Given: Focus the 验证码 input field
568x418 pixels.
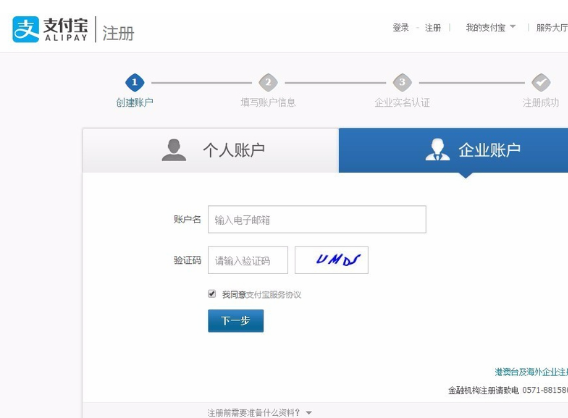Looking at the screenshot, I should [x=248, y=260].
